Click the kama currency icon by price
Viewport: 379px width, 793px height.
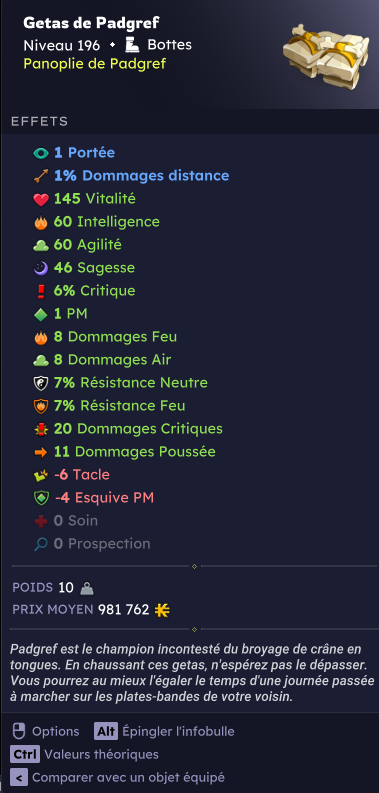[x=162, y=610]
